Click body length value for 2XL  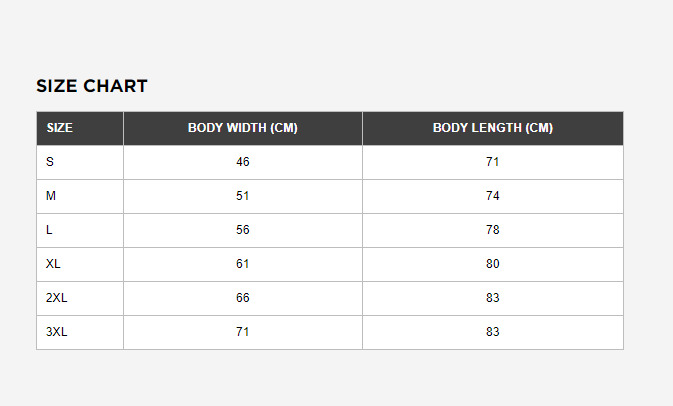493,297
